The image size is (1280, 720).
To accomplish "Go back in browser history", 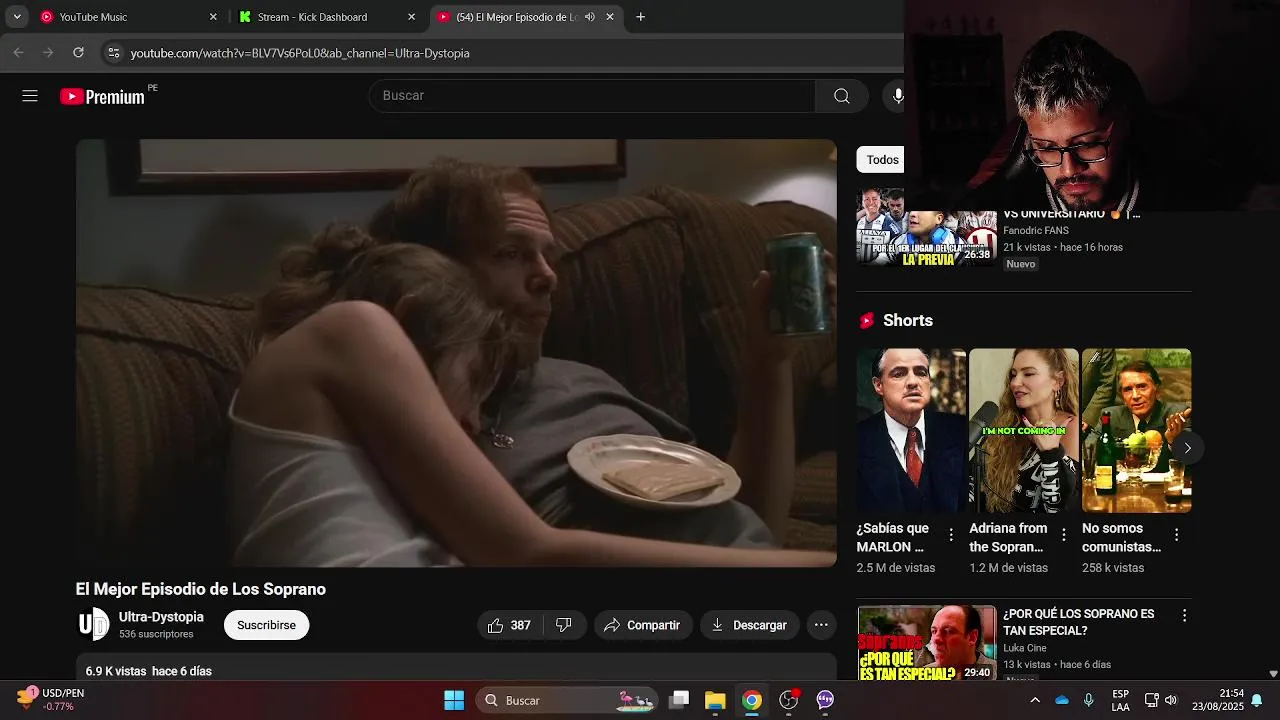I will point(19,53).
